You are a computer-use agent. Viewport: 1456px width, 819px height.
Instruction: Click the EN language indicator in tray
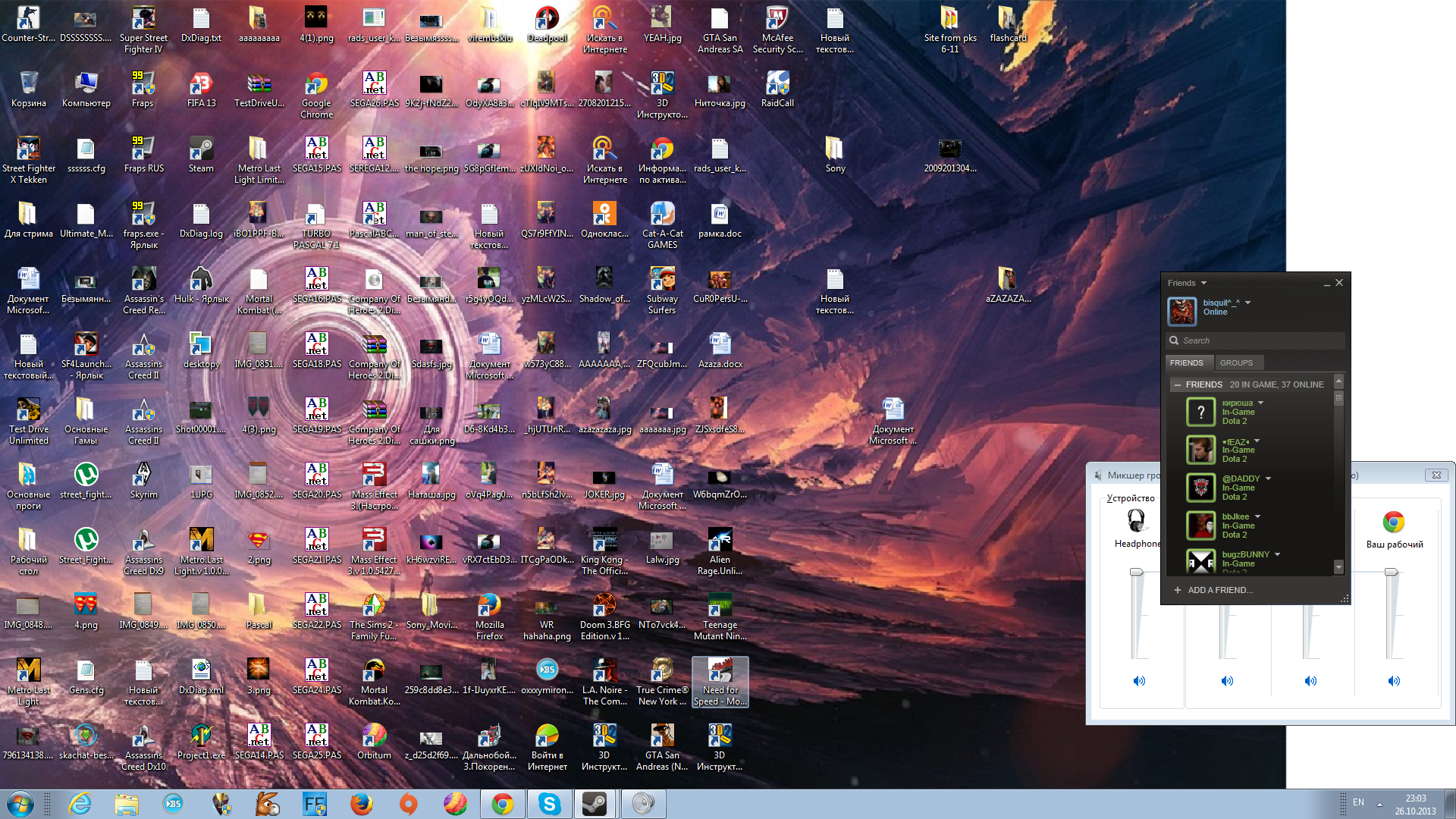[x=1358, y=802]
